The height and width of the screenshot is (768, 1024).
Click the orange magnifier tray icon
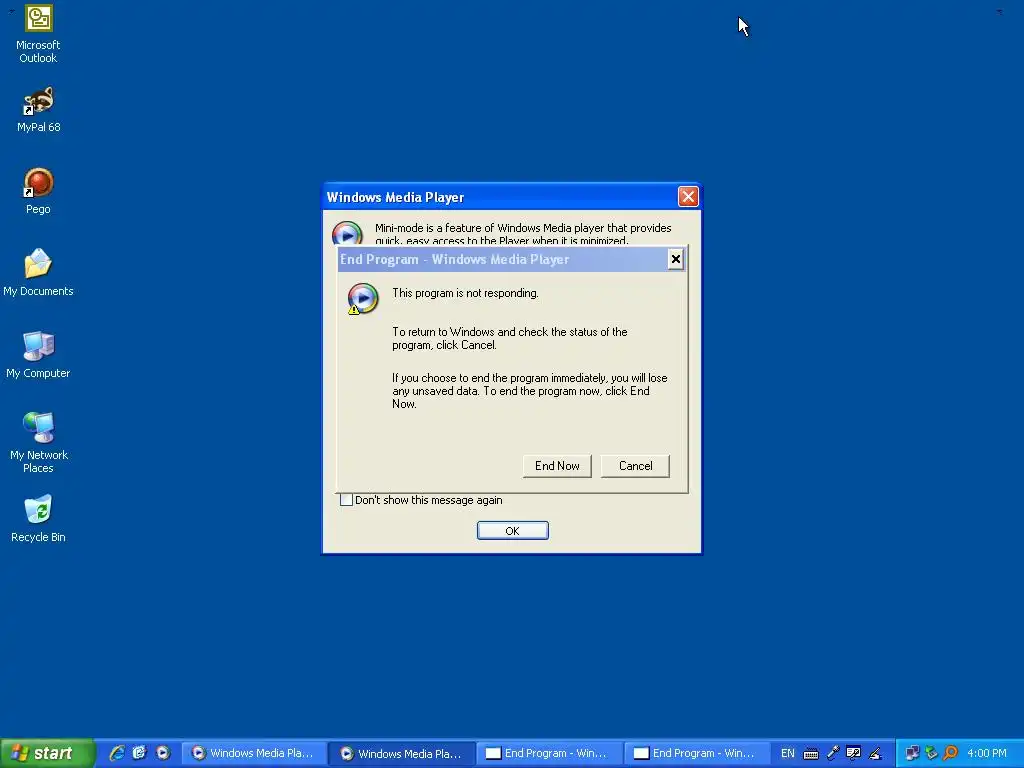point(950,753)
